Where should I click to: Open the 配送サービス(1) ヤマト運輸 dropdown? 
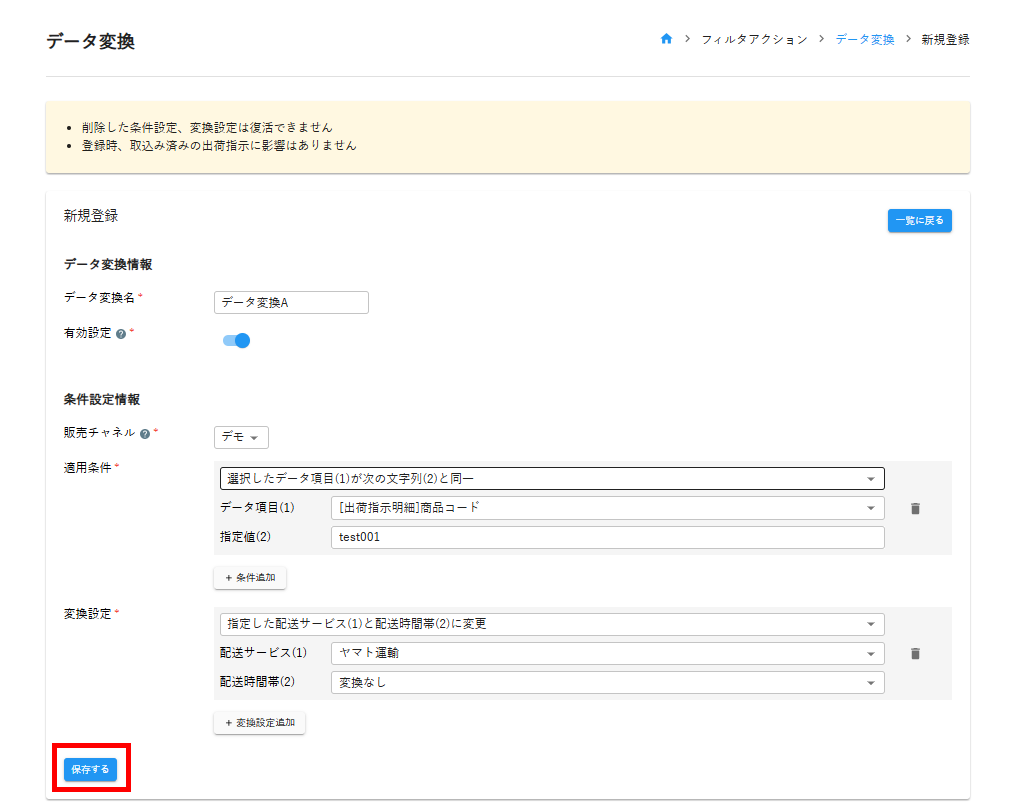[607, 653]
